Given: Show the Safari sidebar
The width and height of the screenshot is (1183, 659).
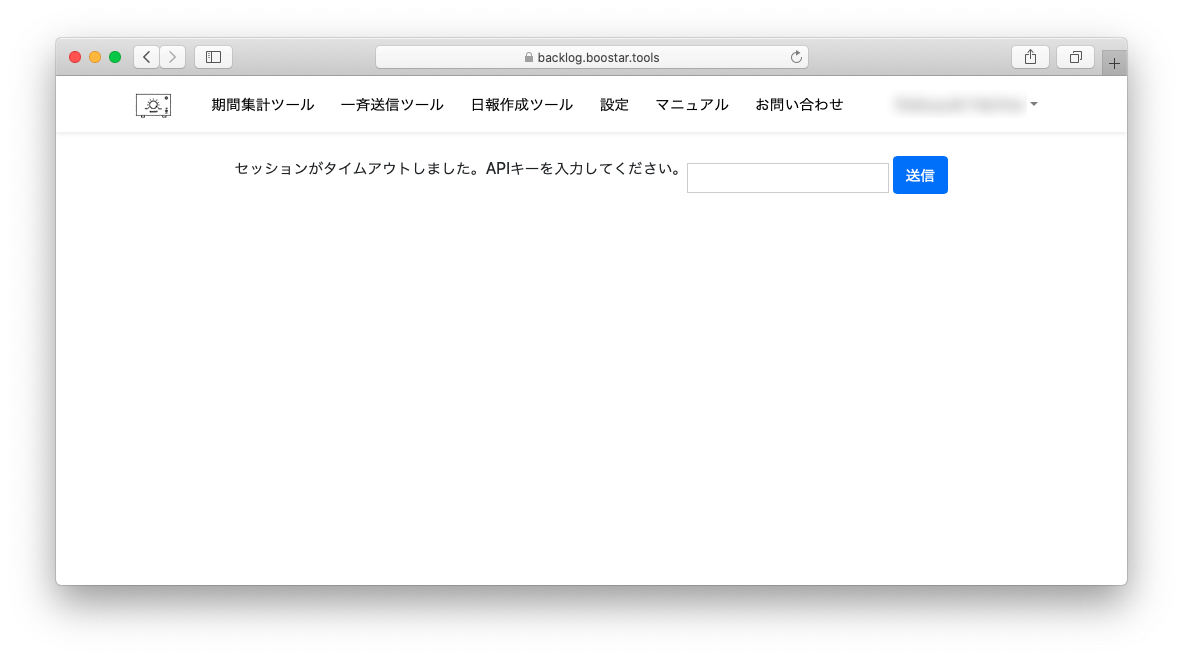Looking at the screenshot, I should 213,57.
